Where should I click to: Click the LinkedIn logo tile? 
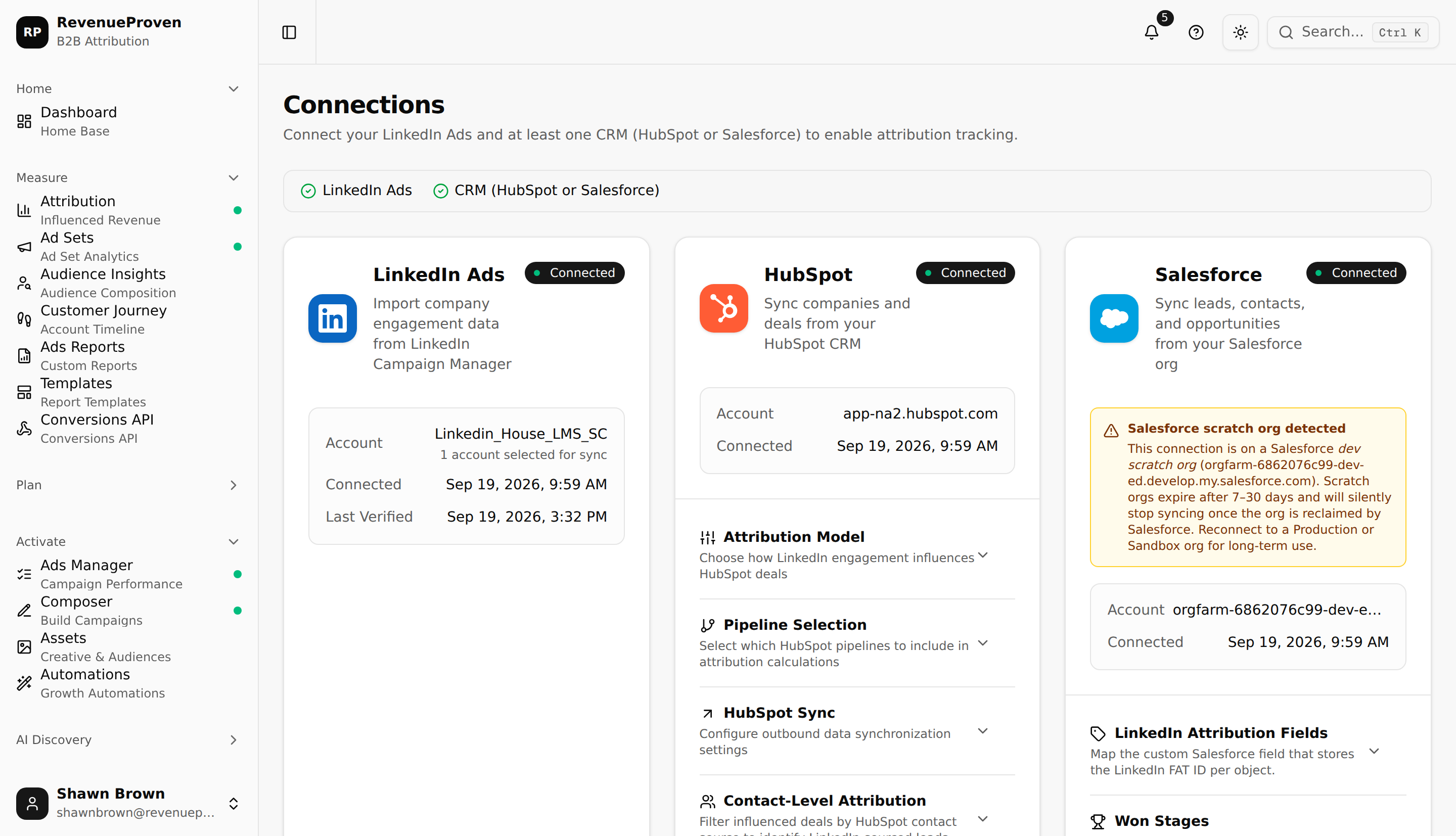[x=333, y=318]
